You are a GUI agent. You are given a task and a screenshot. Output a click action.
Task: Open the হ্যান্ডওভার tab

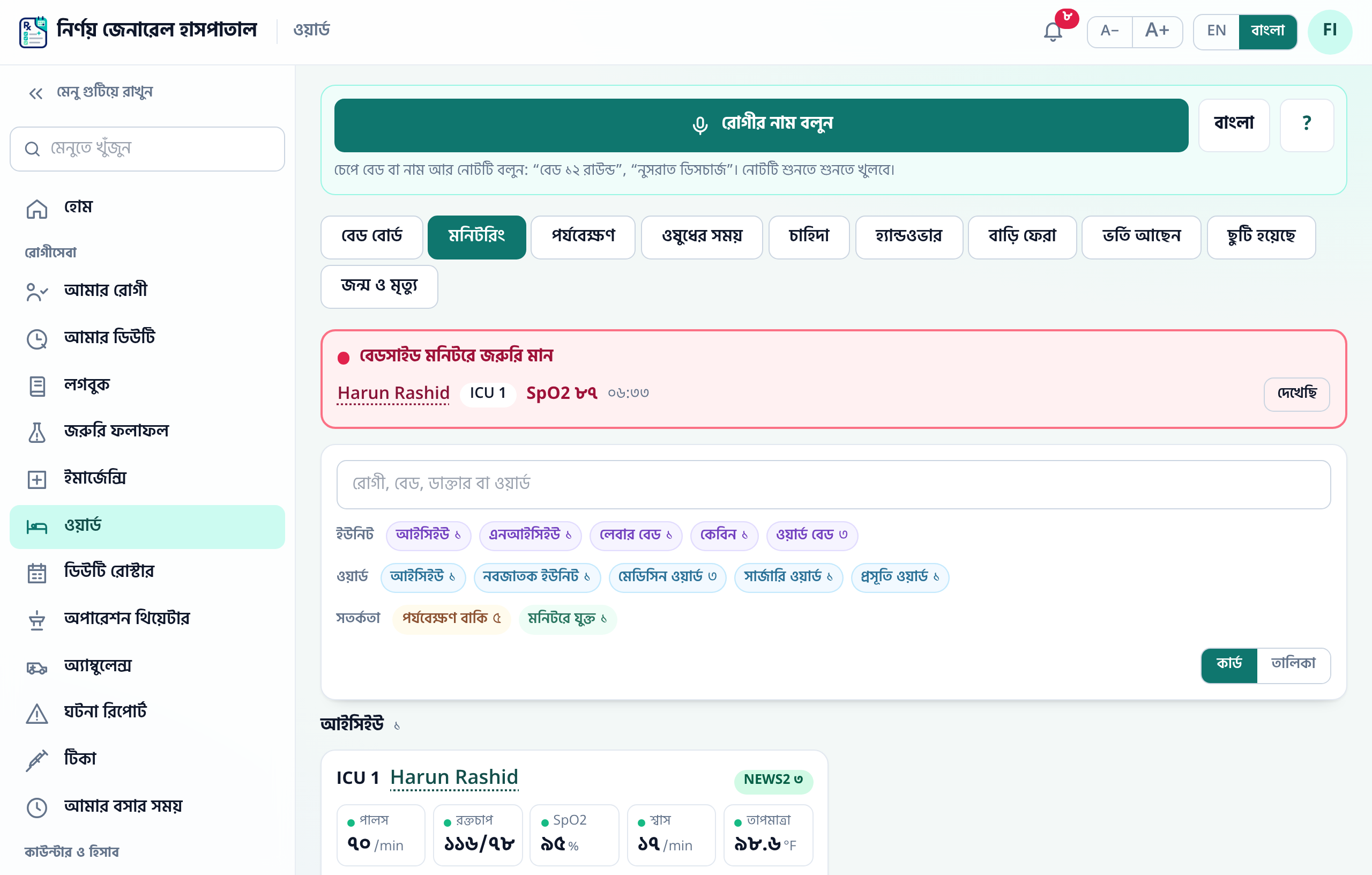point(909,237)
